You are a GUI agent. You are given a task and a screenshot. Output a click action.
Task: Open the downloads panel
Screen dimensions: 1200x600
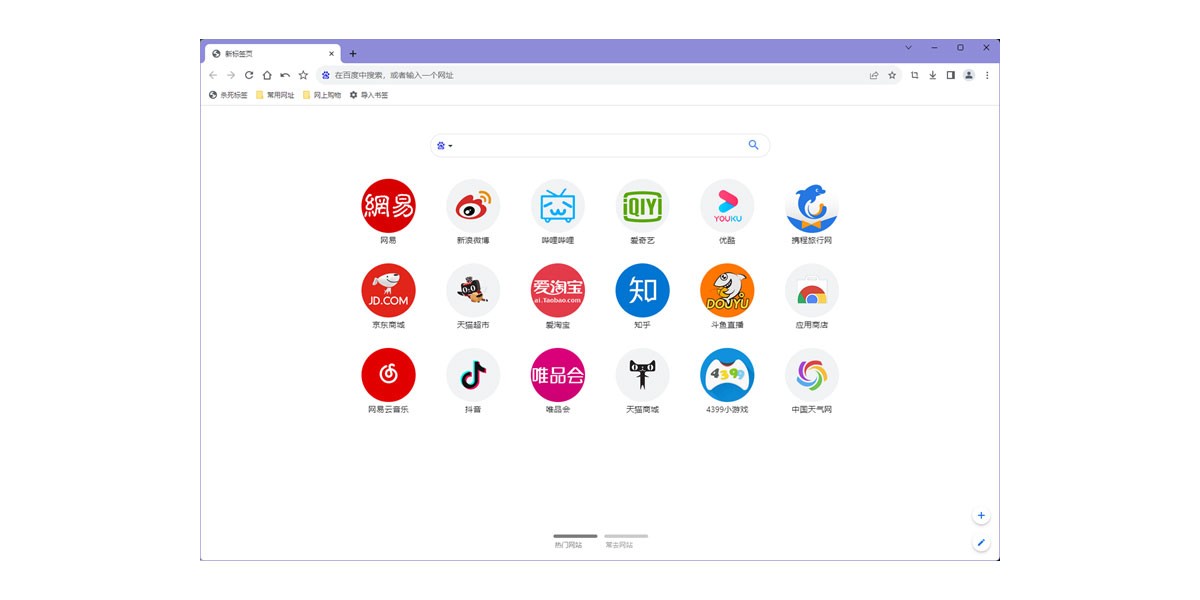933,75
